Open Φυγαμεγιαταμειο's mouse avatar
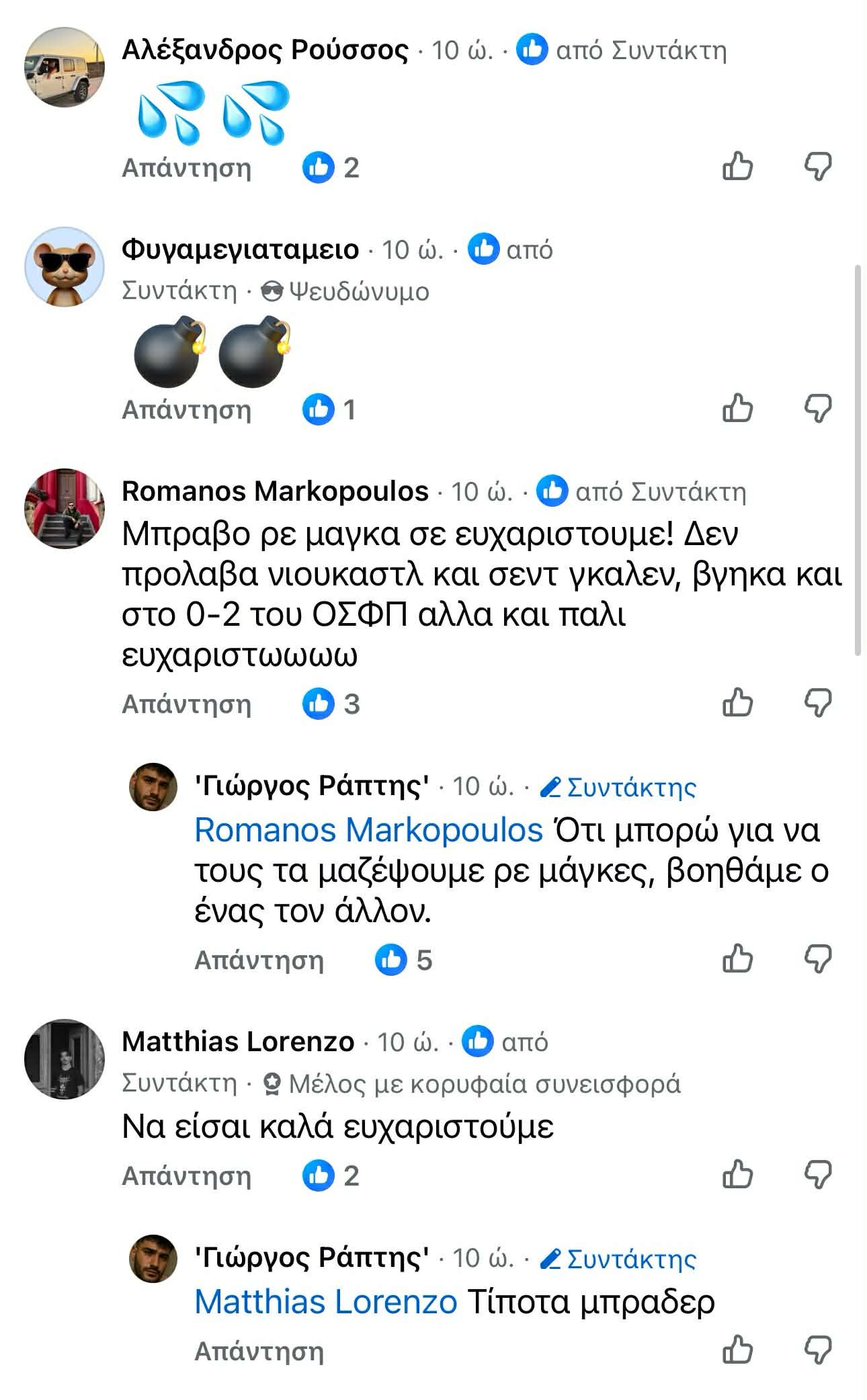 [x=65, y=267]
